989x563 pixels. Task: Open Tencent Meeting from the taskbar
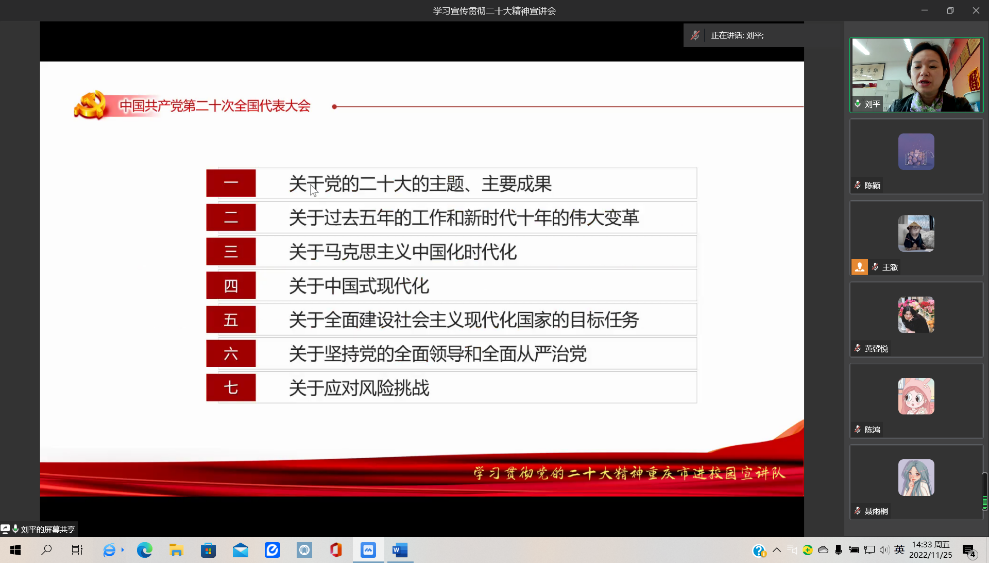click(368, 550)
